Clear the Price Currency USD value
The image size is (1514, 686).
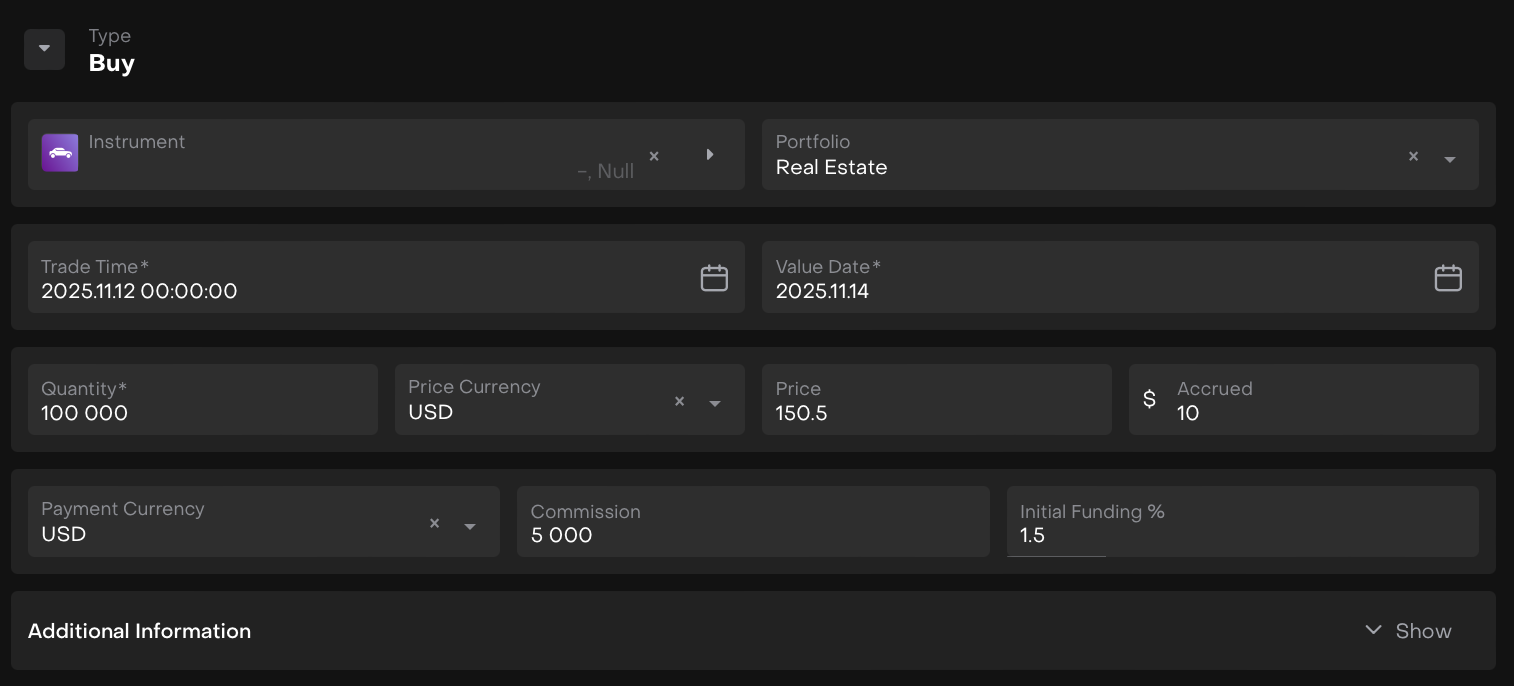coord(679,401)
